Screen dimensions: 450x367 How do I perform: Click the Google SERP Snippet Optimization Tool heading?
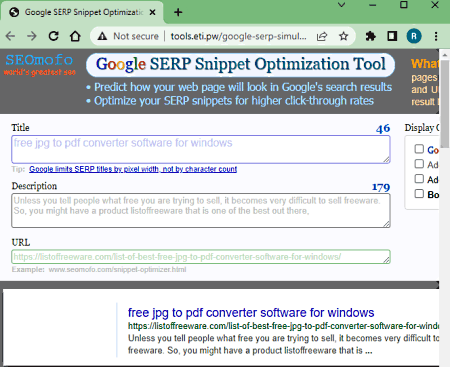[x=241, y=64]
